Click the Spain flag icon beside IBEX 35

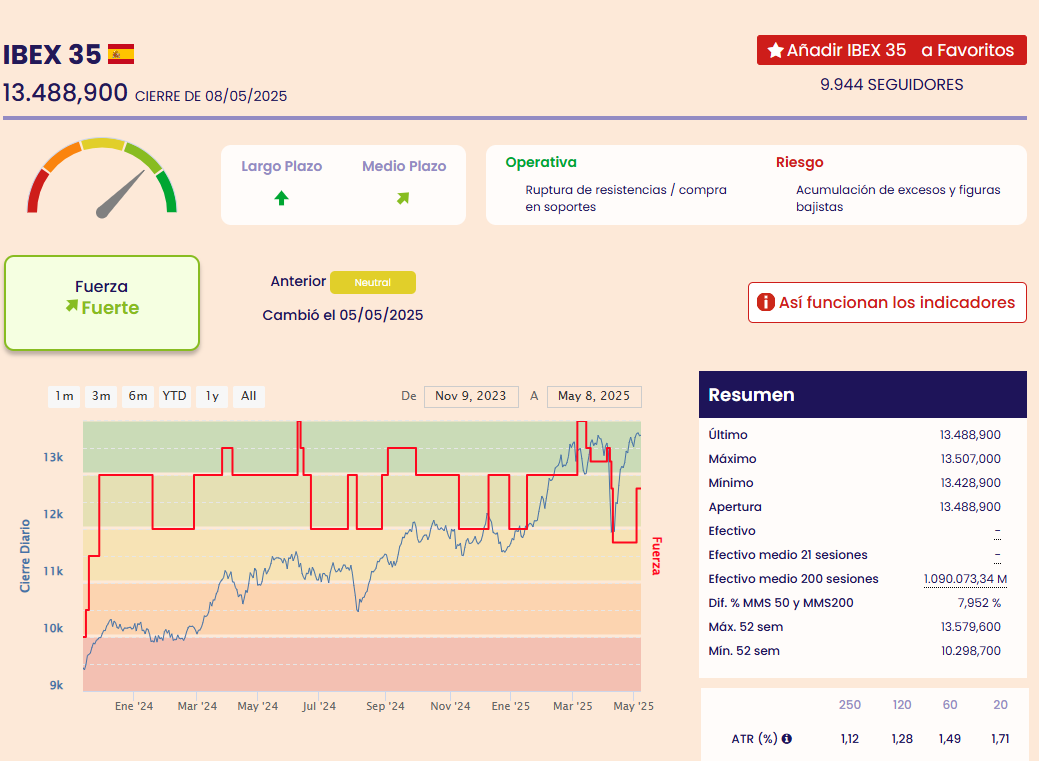[x=121, y=54]
